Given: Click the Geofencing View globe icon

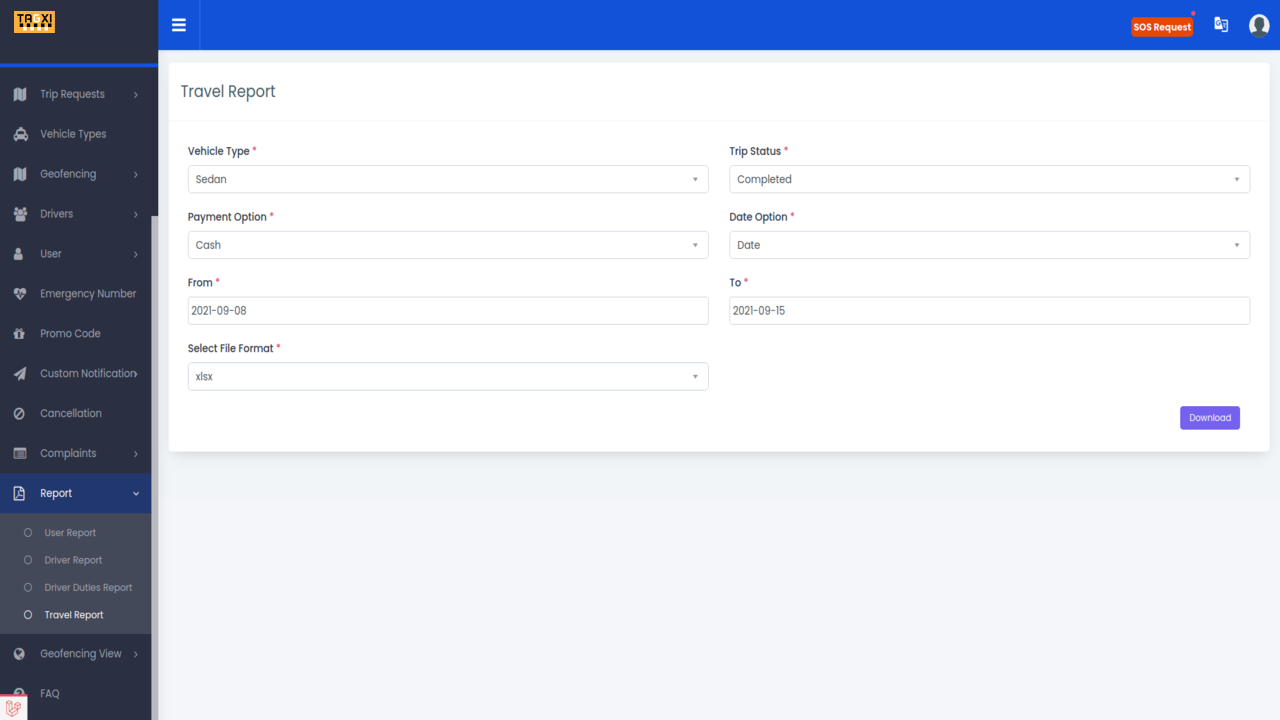Looking at the screenshot, I should pyautogui.click(x=17, y=653).
